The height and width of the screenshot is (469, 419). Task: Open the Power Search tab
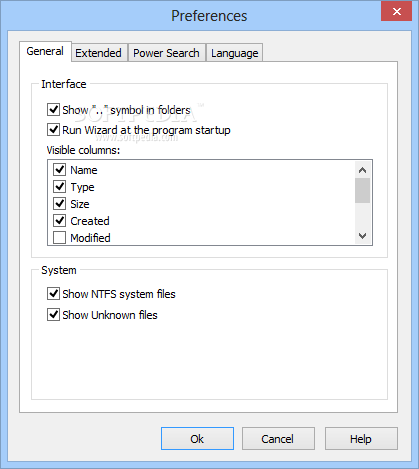pos(166,53)
